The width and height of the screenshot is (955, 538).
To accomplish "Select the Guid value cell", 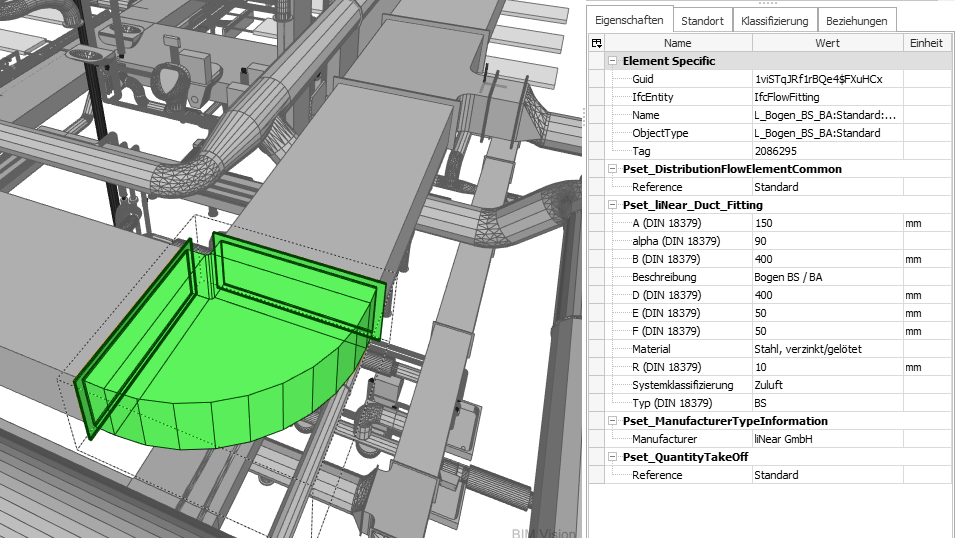I will 826,79.
